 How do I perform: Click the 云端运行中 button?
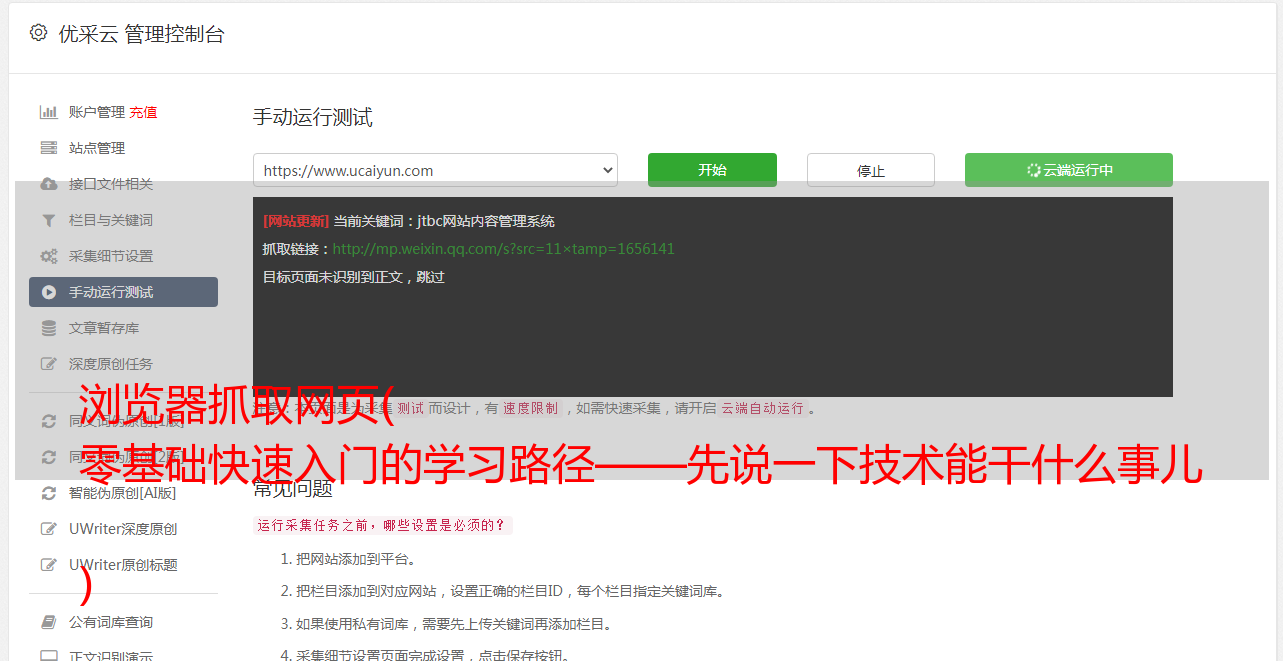1069,170
